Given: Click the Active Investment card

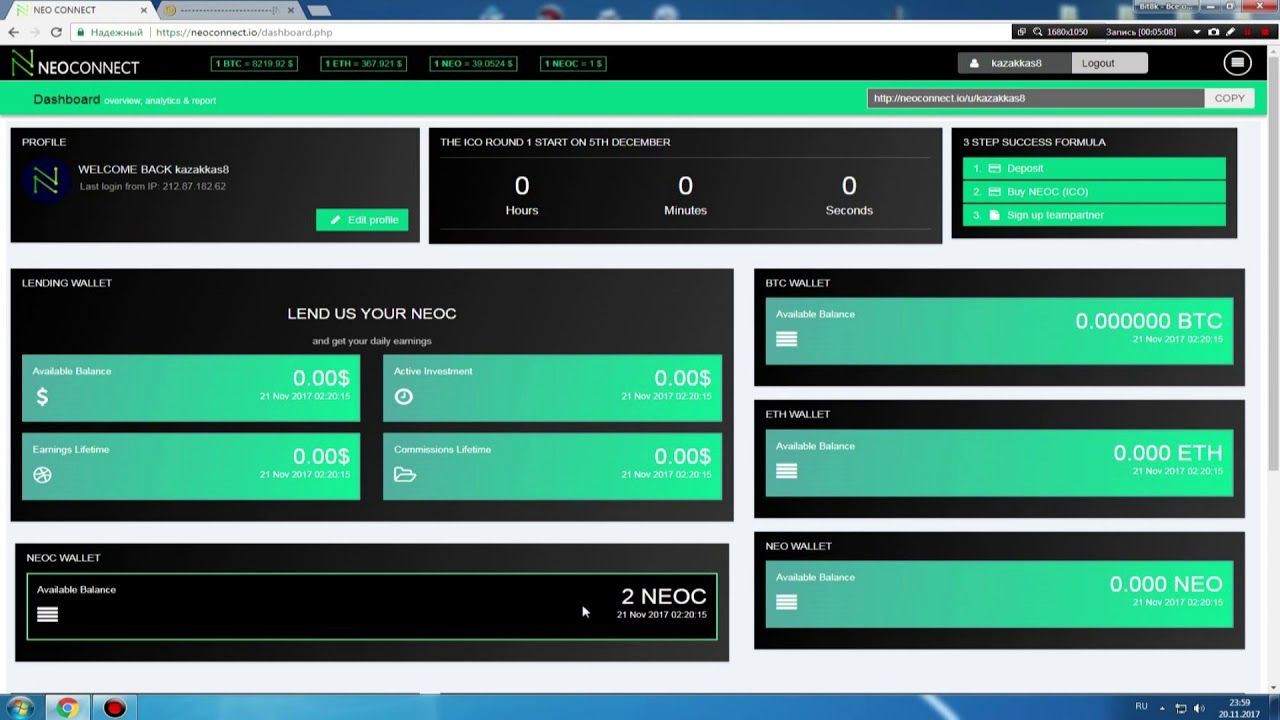Looking at the screenshot, I should click(x=552, y=387).
